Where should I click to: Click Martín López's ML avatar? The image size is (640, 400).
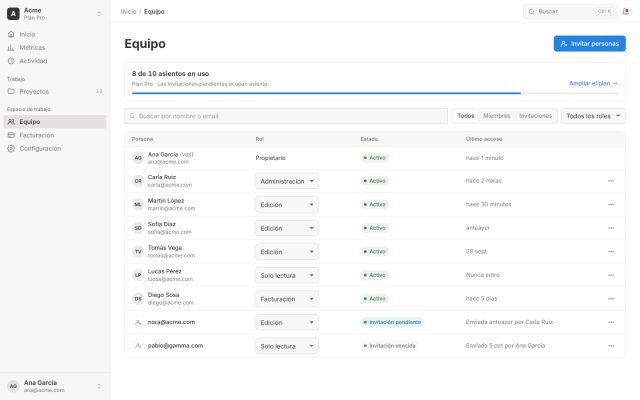tap(138, 204)
